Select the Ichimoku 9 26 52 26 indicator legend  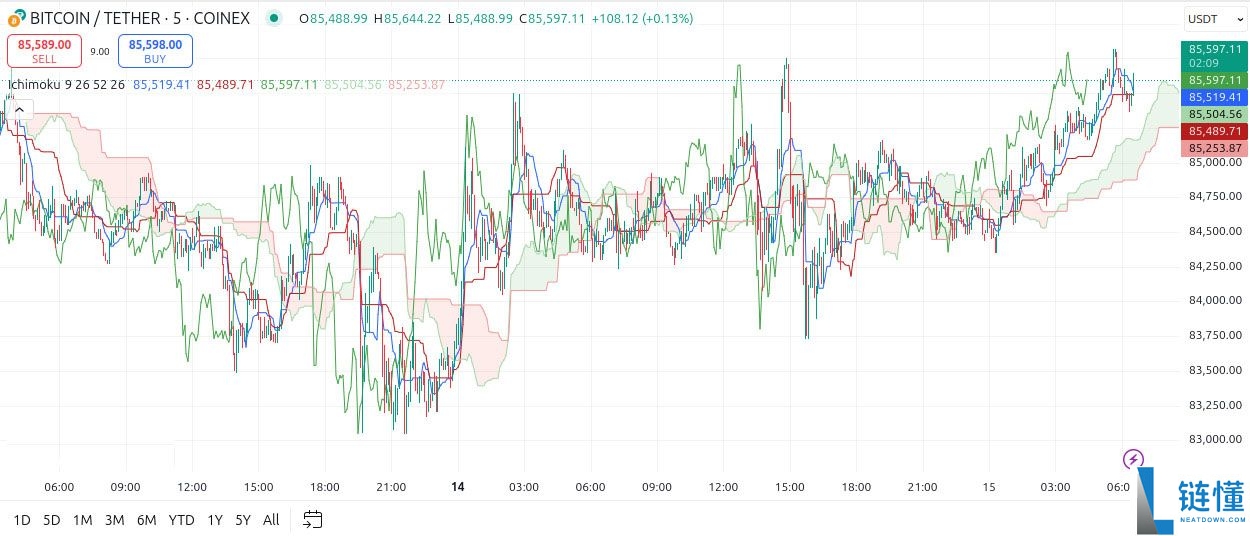(x=66, y=85)
